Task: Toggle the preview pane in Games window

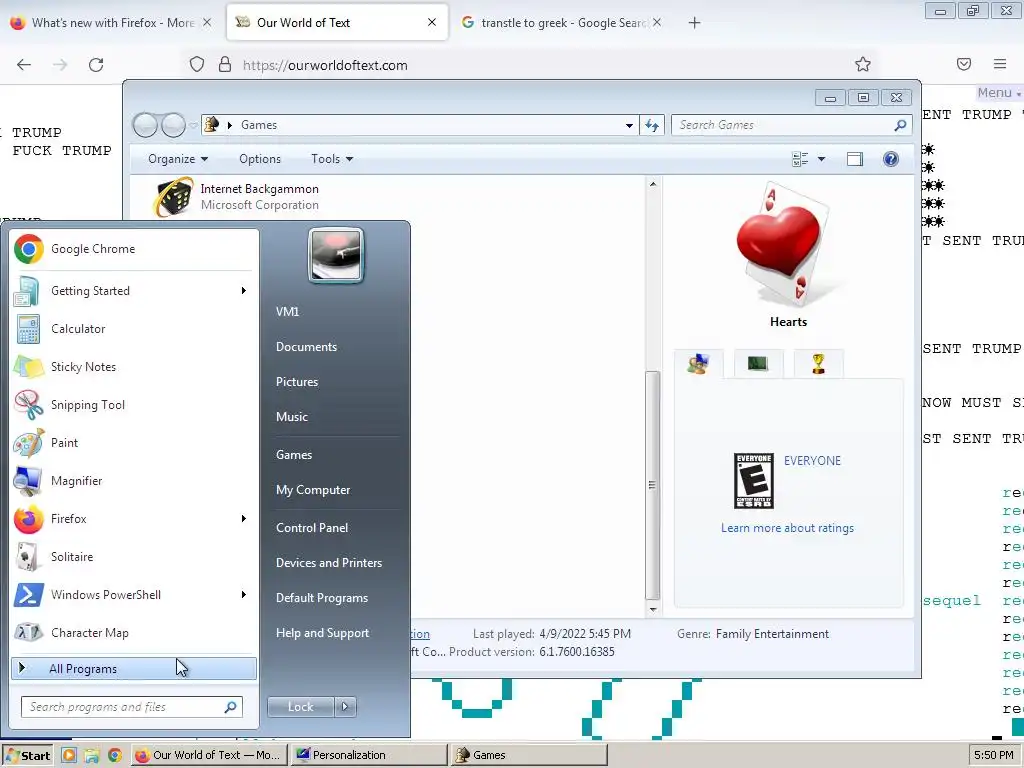Action: pyautogui.click(x=855, y=159)
